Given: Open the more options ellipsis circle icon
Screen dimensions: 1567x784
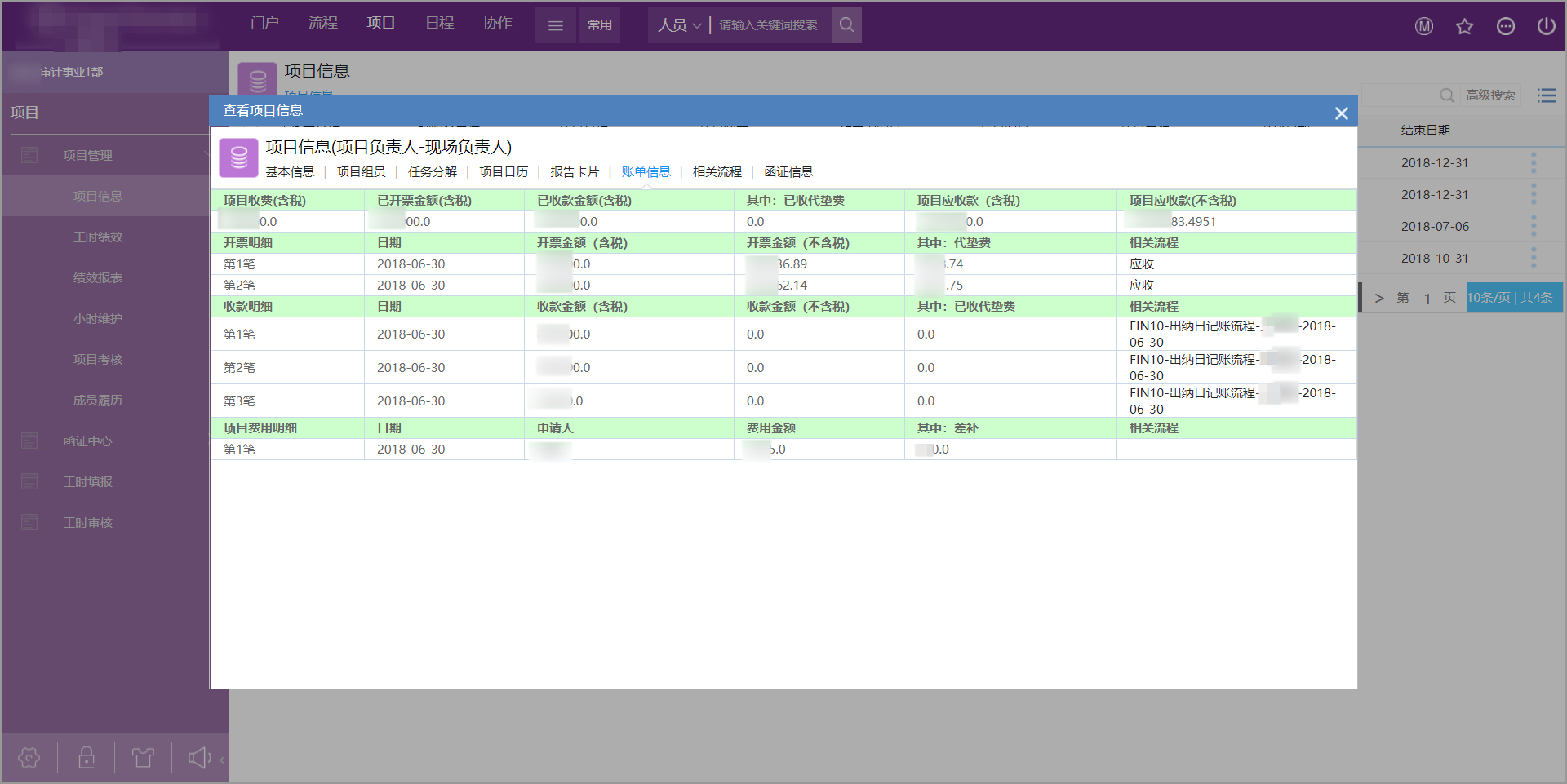Looking at the screenshot, I should [1506, 26].
